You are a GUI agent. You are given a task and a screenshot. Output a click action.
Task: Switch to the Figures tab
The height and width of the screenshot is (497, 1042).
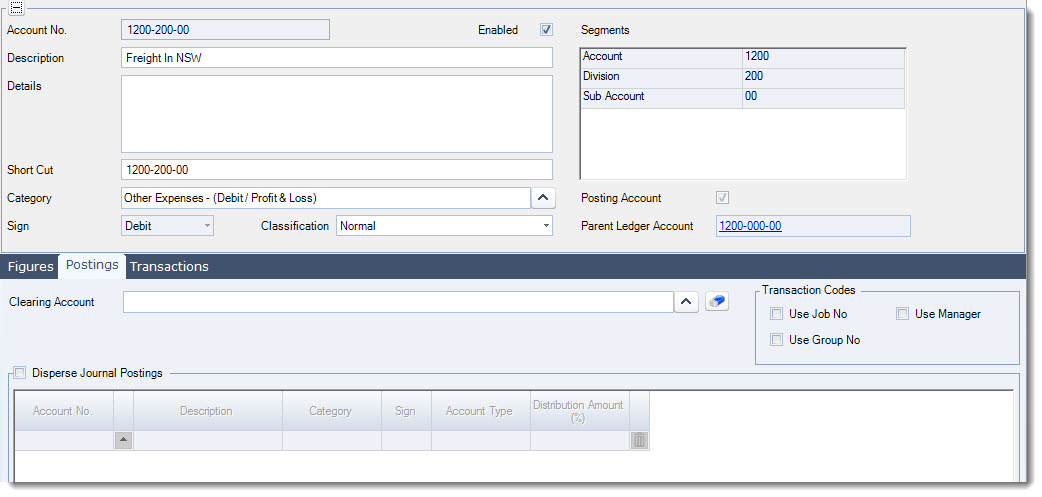click(x=31, y=266)
